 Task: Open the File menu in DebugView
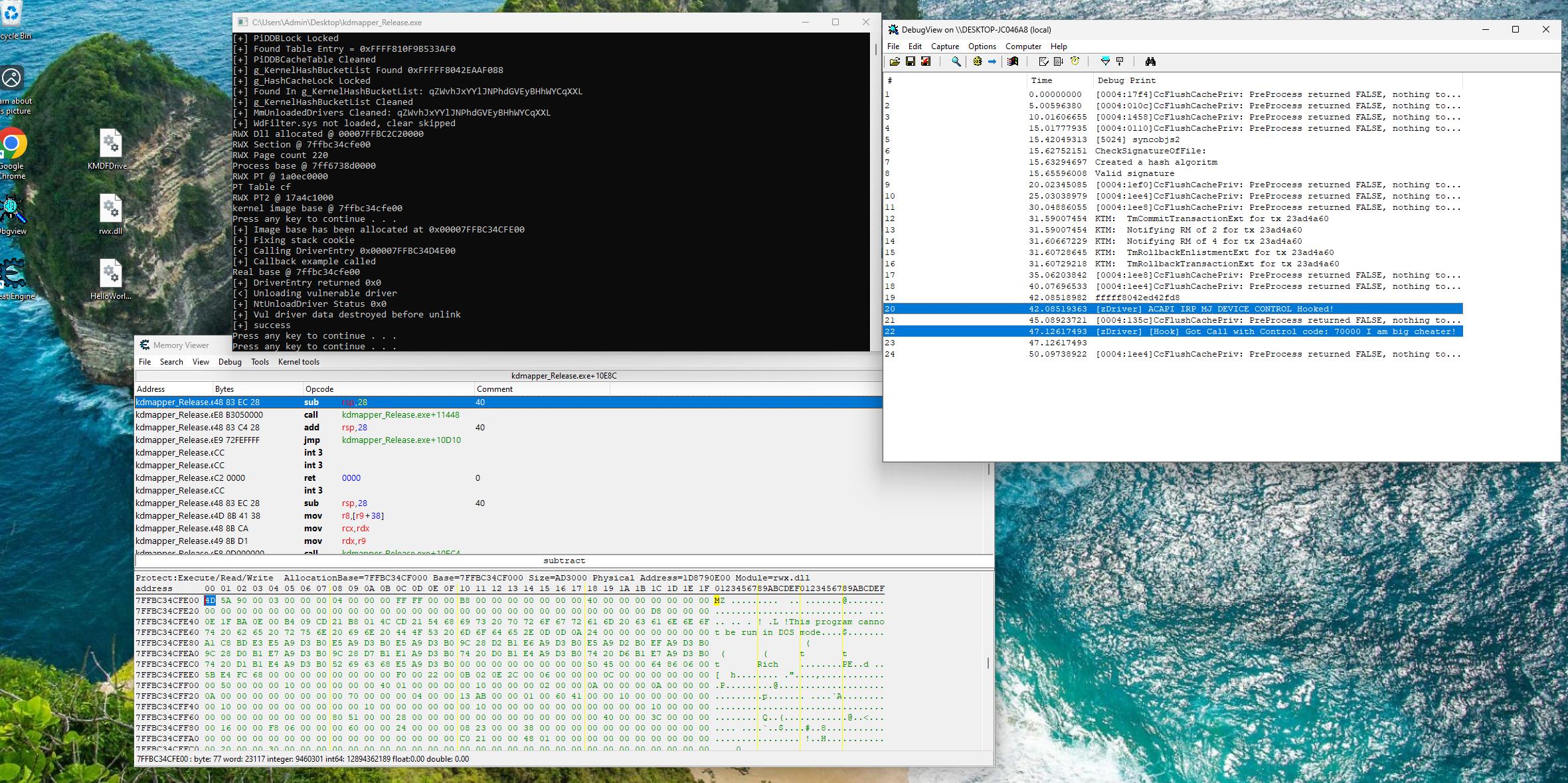(x=893, y=46)
